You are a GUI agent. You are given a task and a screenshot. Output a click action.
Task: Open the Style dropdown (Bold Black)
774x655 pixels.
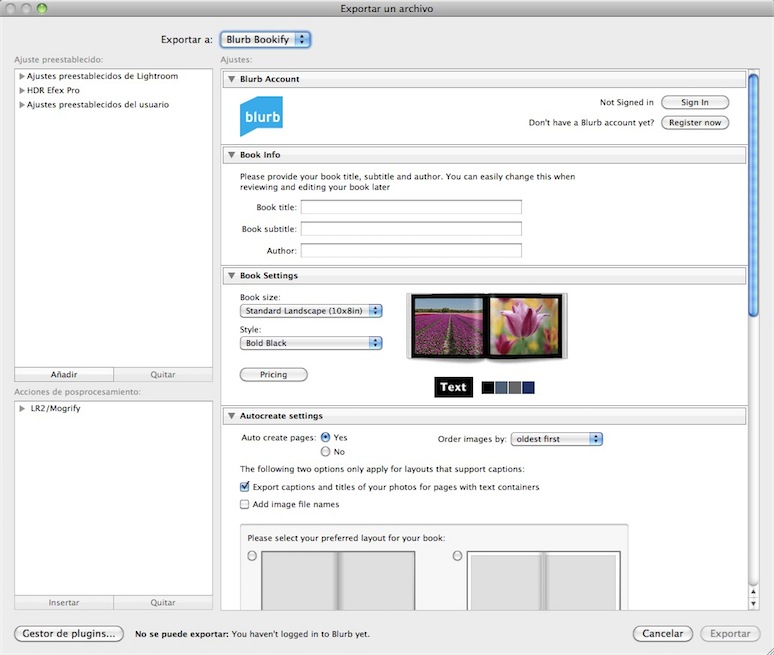(x=311, y=343)
